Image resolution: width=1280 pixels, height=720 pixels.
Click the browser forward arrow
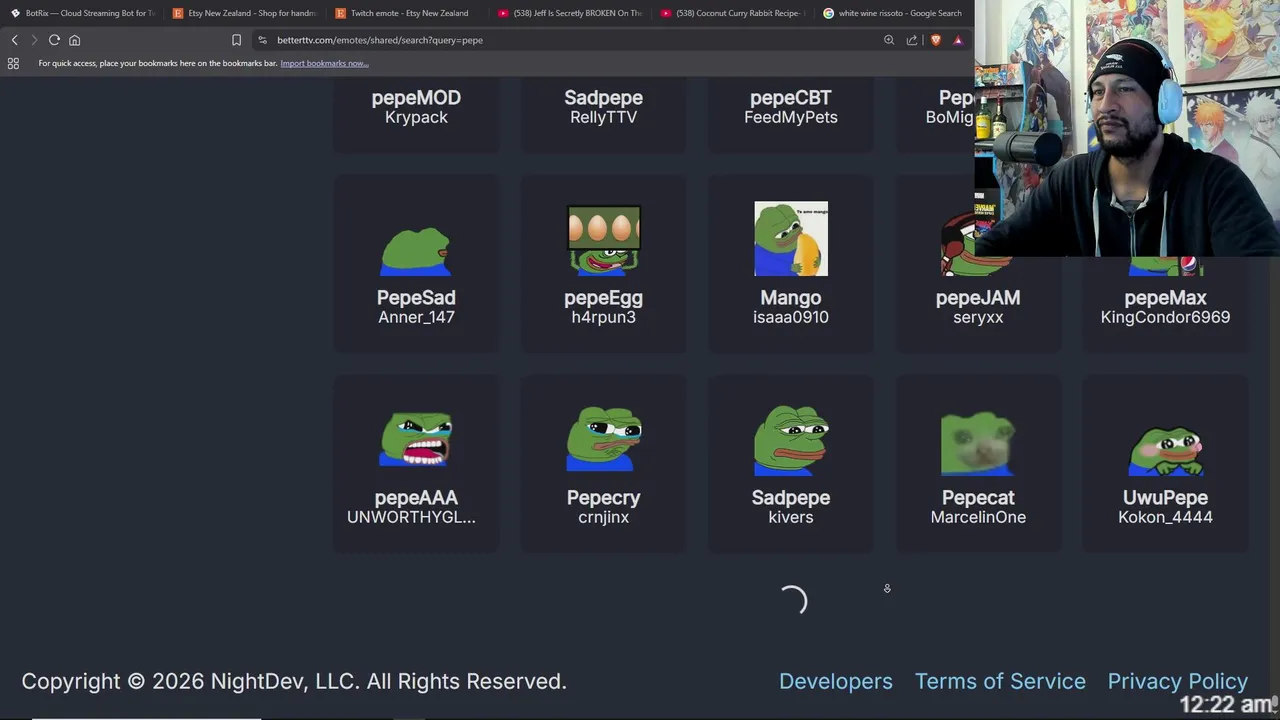33,40
